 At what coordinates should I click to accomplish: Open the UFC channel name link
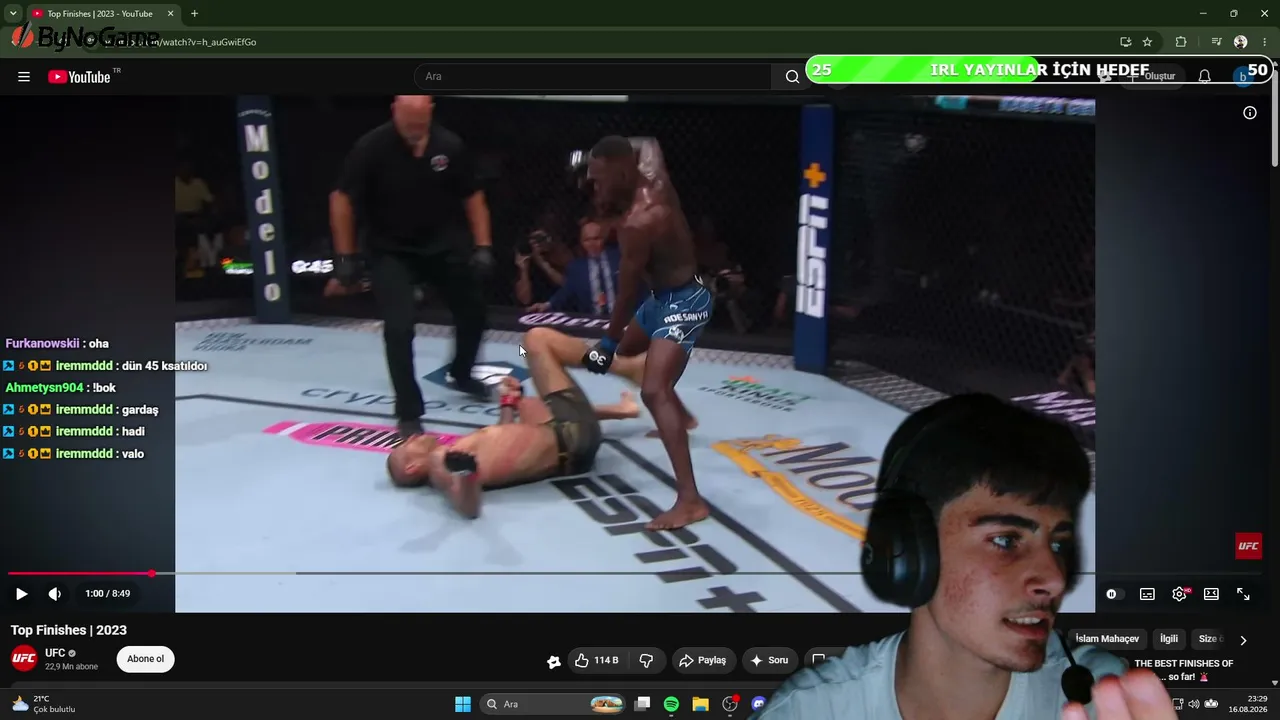tap(55, 653)
